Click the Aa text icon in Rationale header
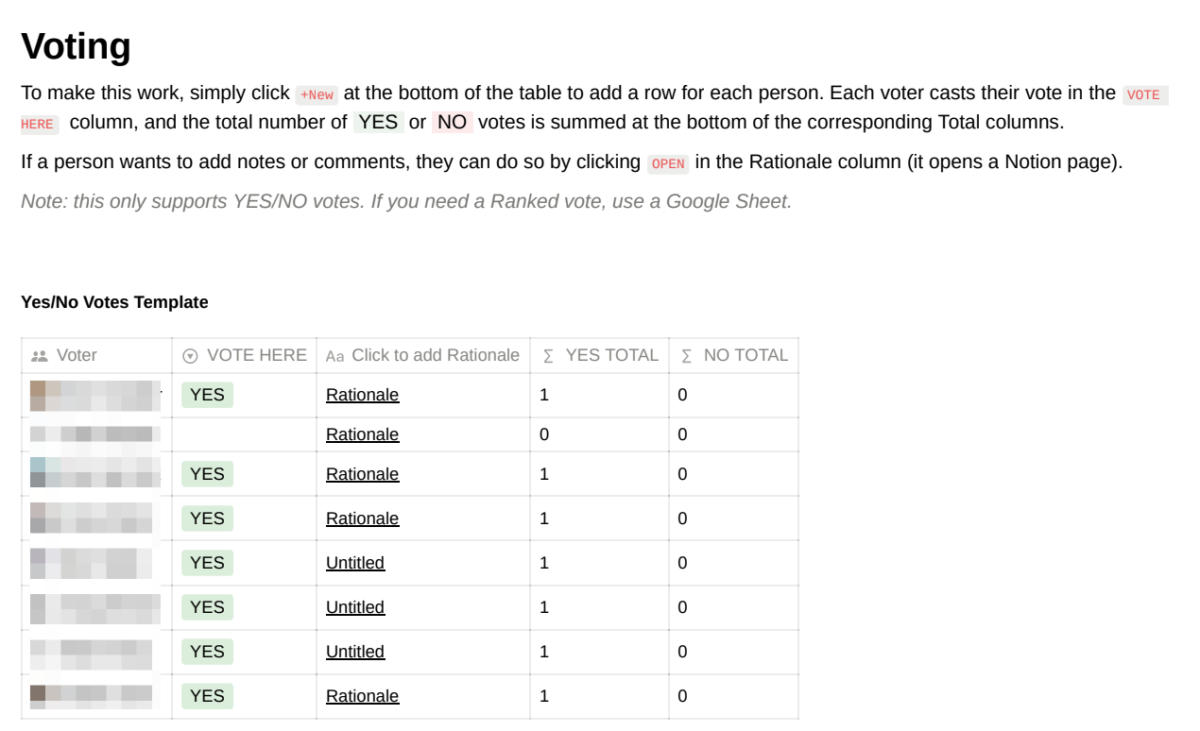1200x731 pixels. pyautogui.click(x=335, y=356)
